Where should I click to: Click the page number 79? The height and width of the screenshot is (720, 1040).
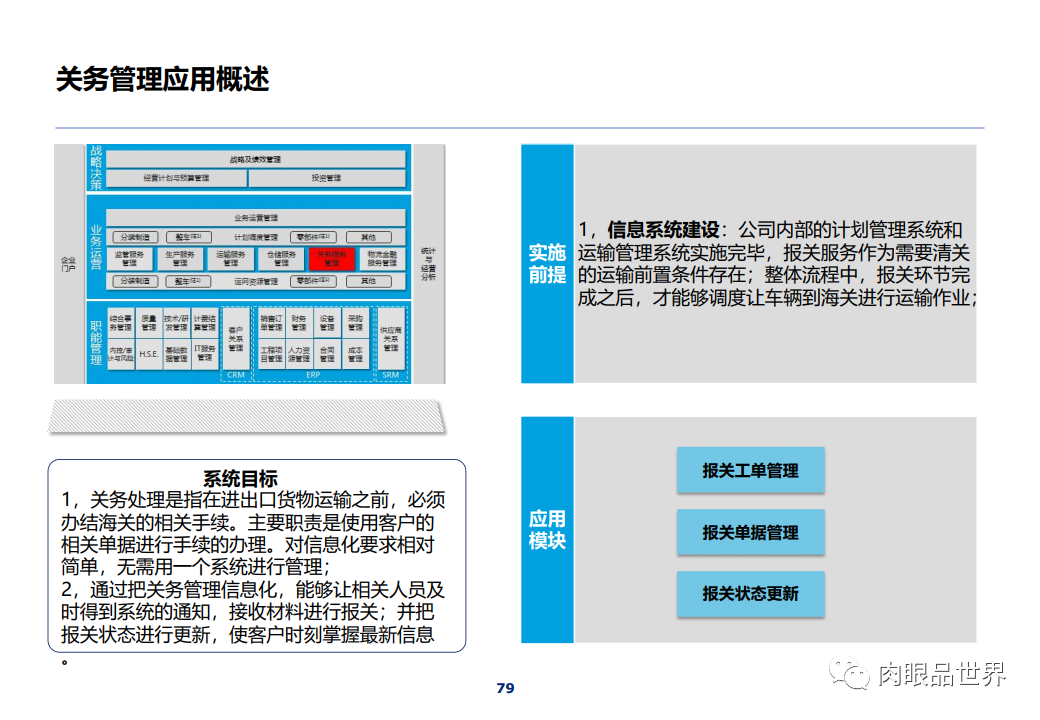[x=504, y=687]
